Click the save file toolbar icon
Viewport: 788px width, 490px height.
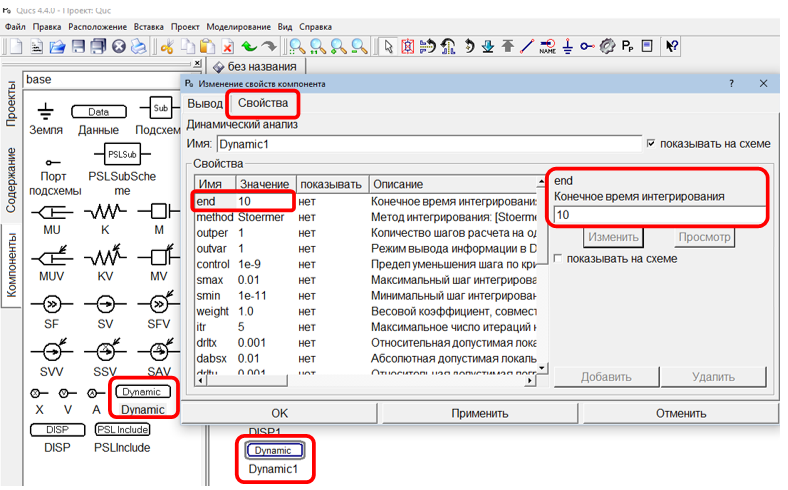click(78, 46)
